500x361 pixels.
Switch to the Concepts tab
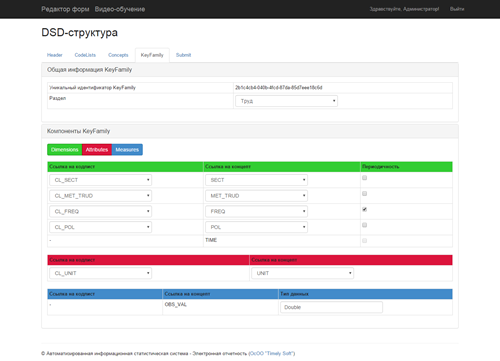pyautogui.click(x=118, y=55)
